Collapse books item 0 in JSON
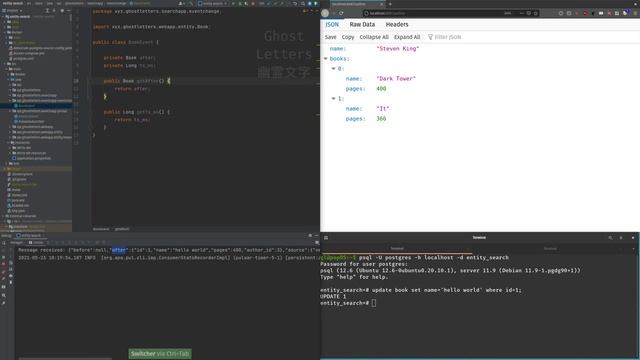The width and height of the screenshot is (640, 360). point(333,69)
